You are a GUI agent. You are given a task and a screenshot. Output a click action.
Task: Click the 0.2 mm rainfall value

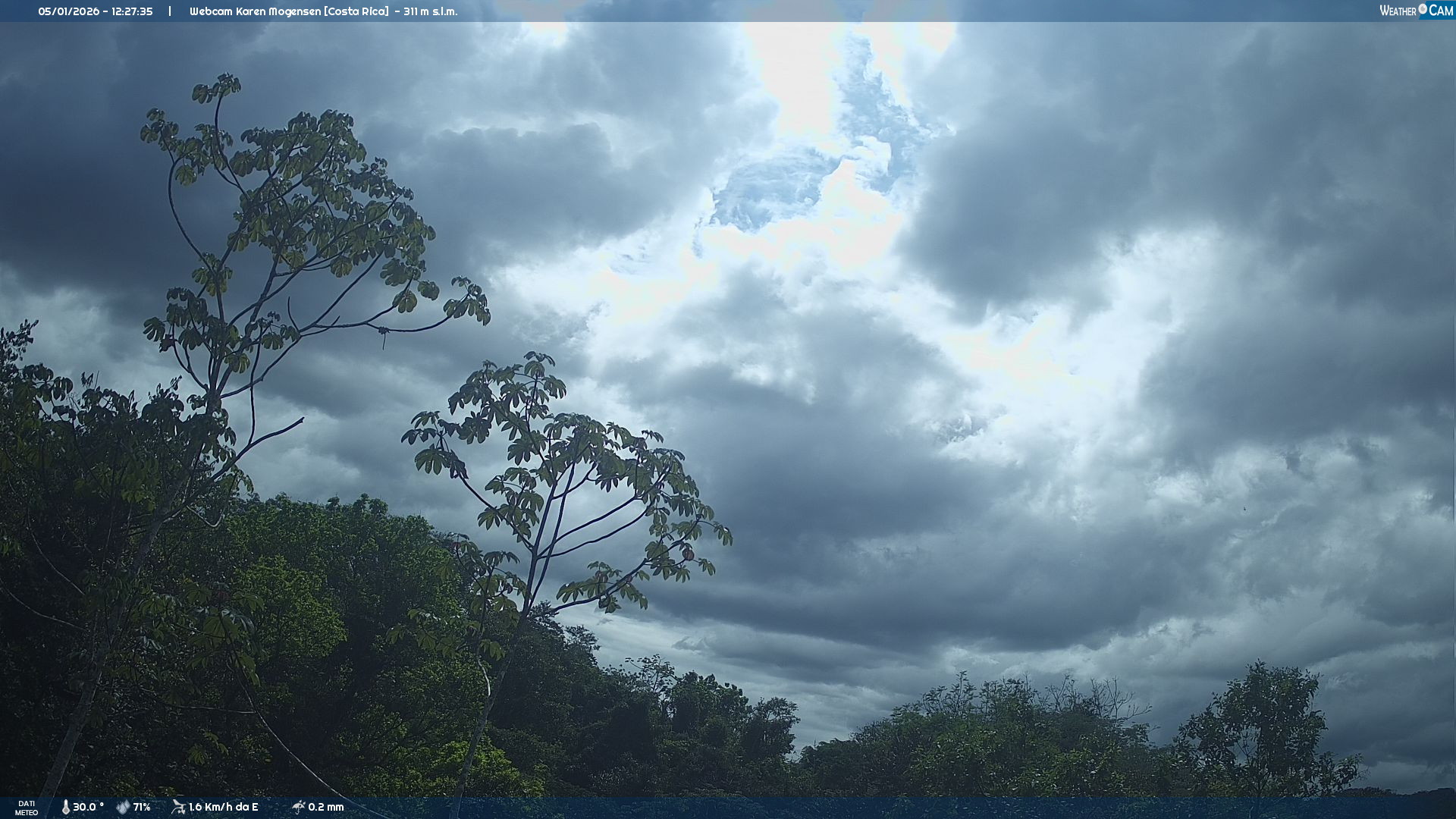point(326,807)
